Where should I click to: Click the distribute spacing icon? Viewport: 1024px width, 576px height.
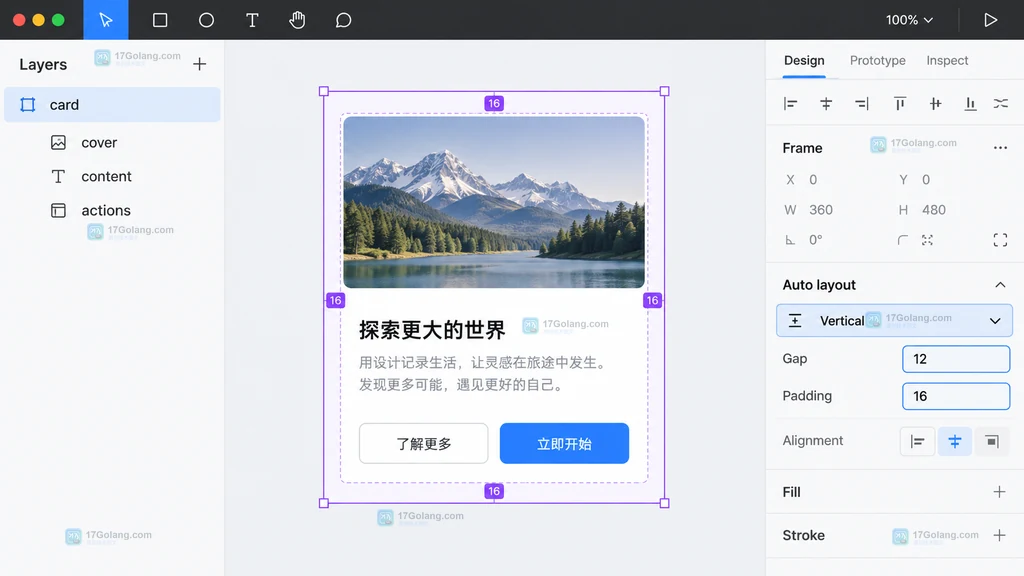pos(1000,103)
